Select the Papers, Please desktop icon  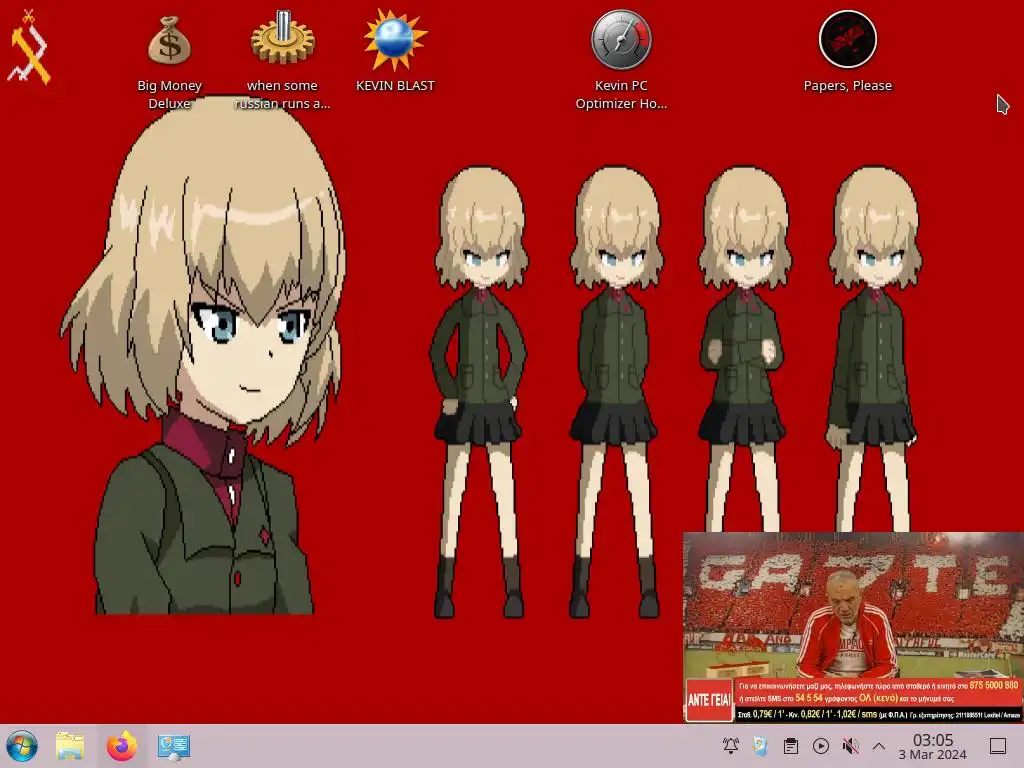pos(848,39)
